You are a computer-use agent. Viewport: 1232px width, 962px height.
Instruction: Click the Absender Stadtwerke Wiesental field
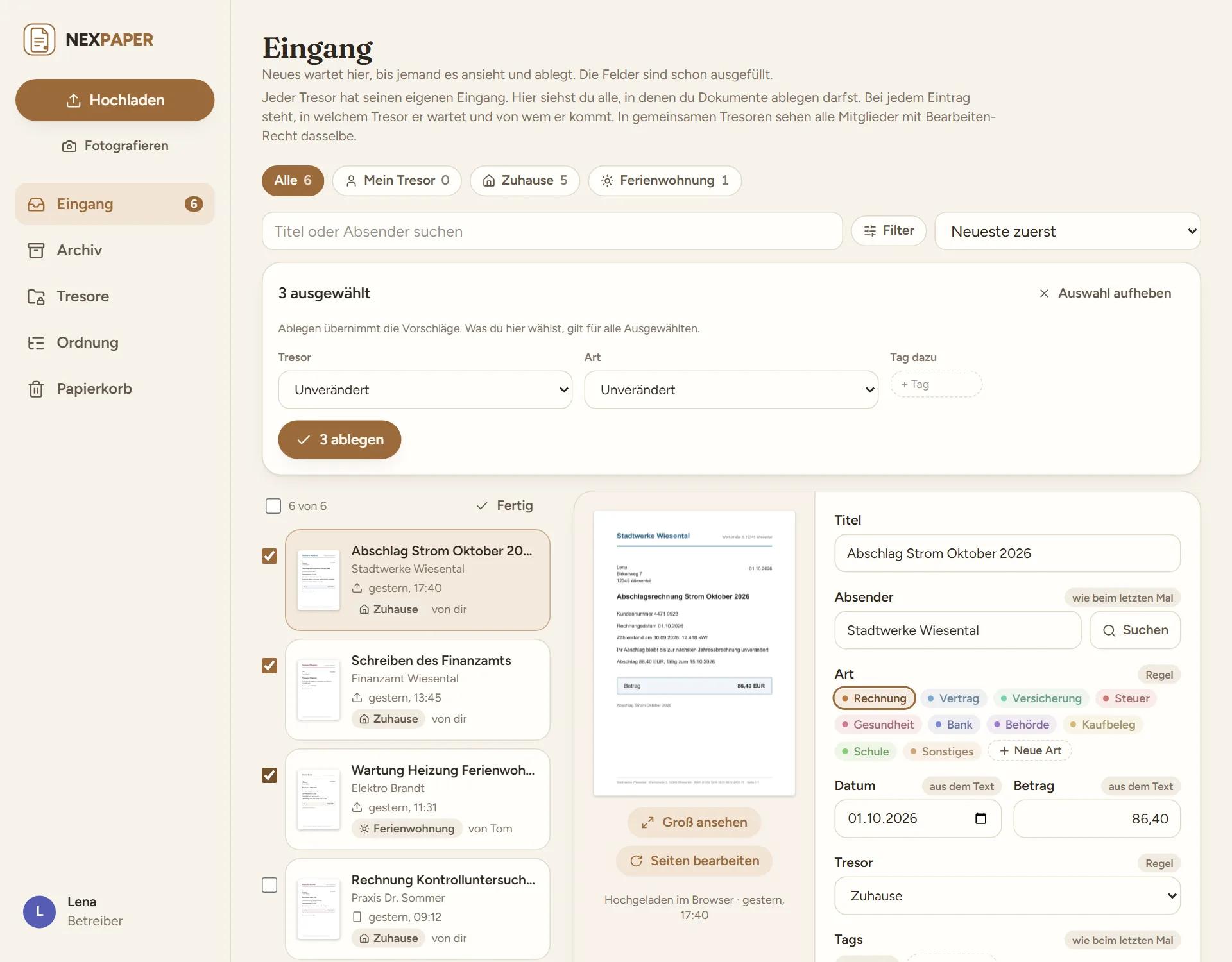coord(957,630)
